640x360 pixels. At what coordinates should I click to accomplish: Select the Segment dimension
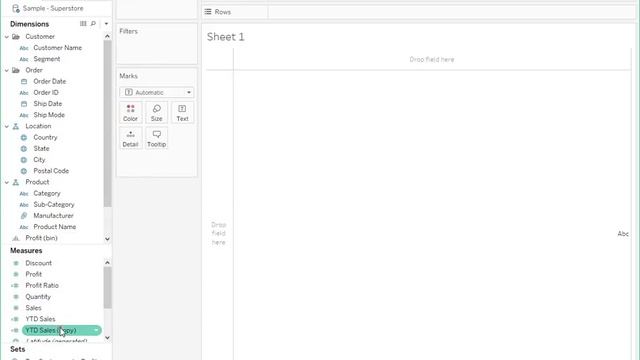pyautogui.click(x=47, y=59)
